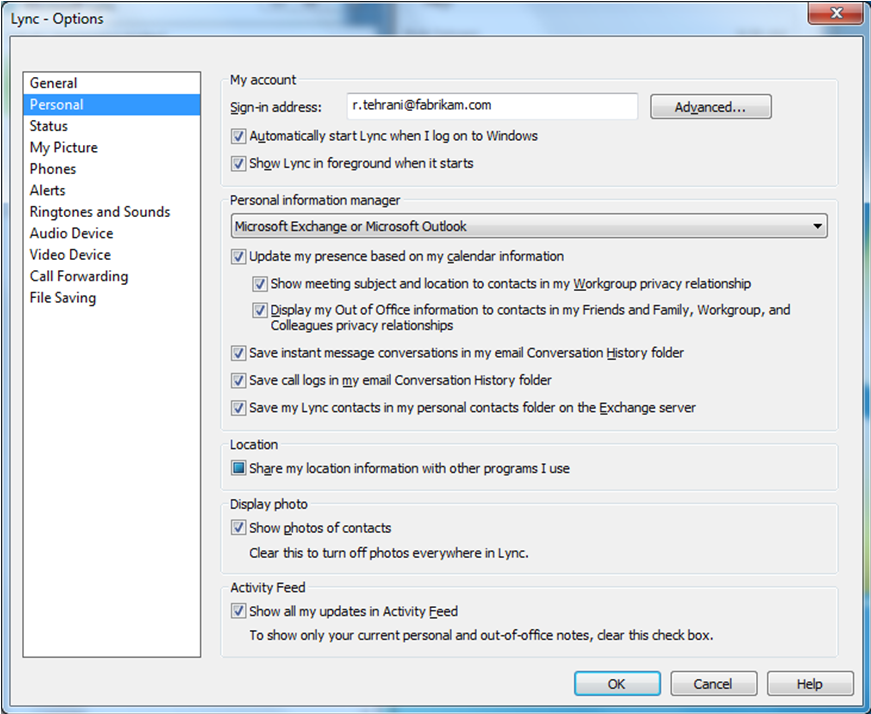The width and height of the screenshot is (871, 714).
Task: Open the General options category
Action: coord(54,83)
